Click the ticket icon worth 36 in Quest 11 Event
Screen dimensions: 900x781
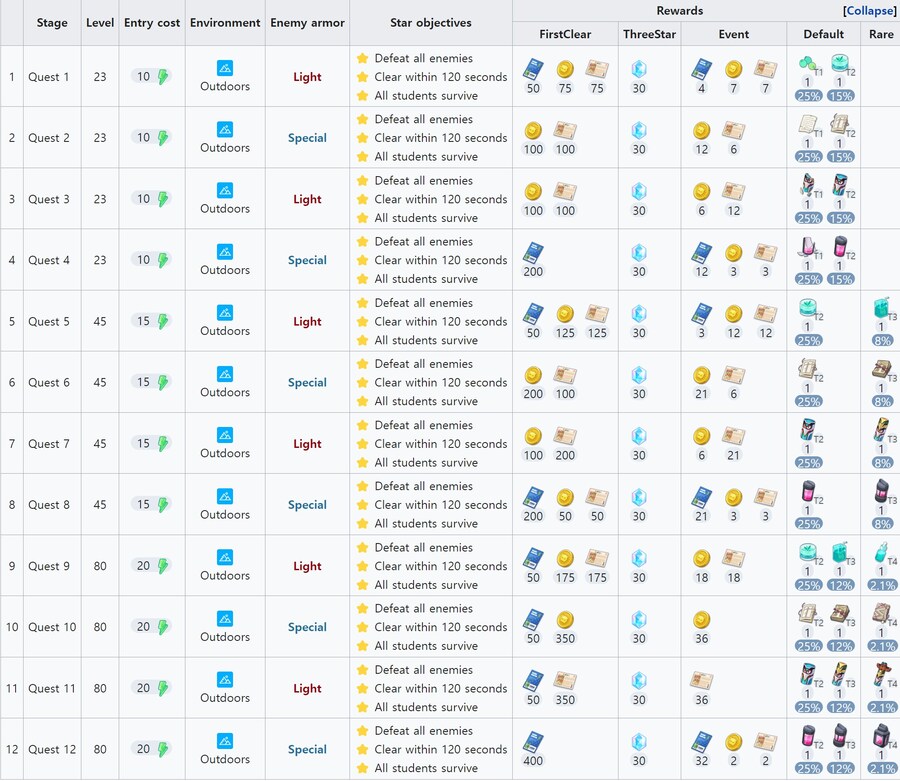[701, 681]
